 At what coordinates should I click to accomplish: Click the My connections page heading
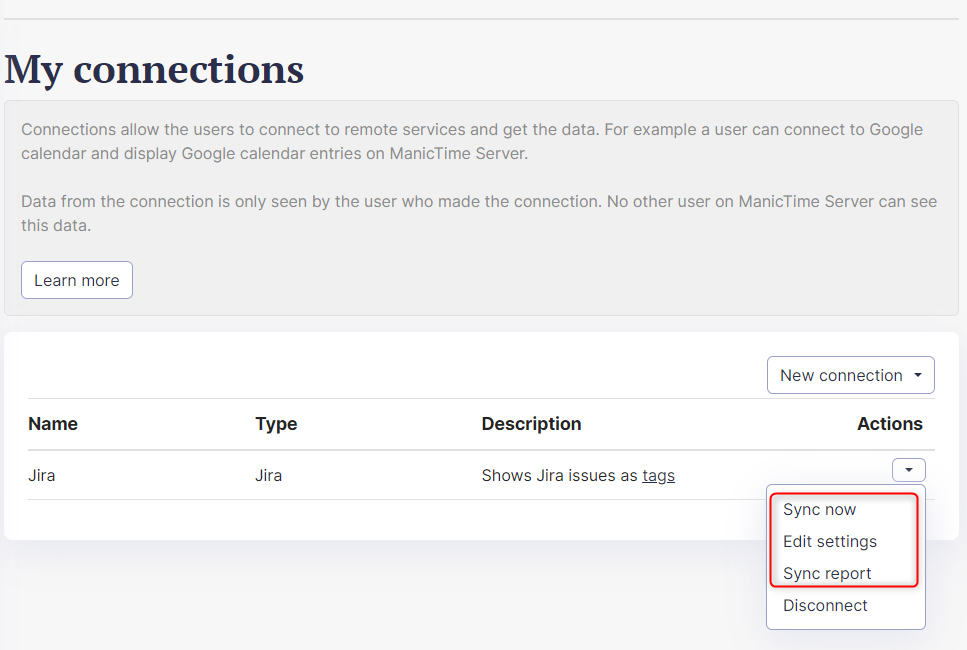154,69
